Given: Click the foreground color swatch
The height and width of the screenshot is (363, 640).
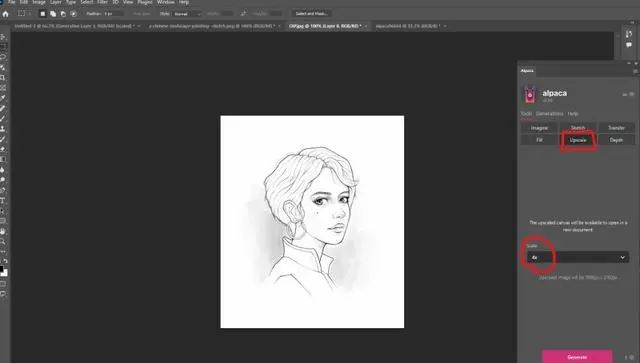Looking at the screenshot, I should 2,268.
